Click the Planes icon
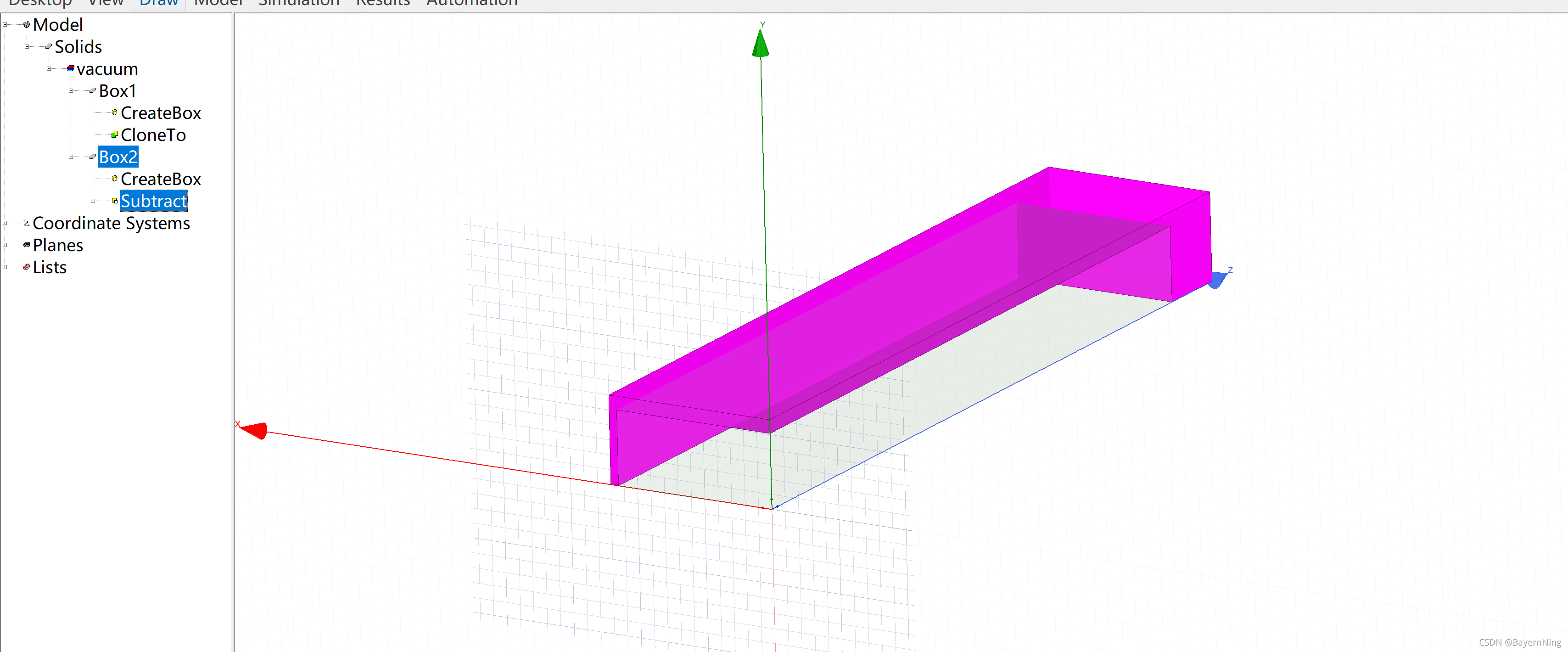1568x652 pixels. [x=26, y=245]
